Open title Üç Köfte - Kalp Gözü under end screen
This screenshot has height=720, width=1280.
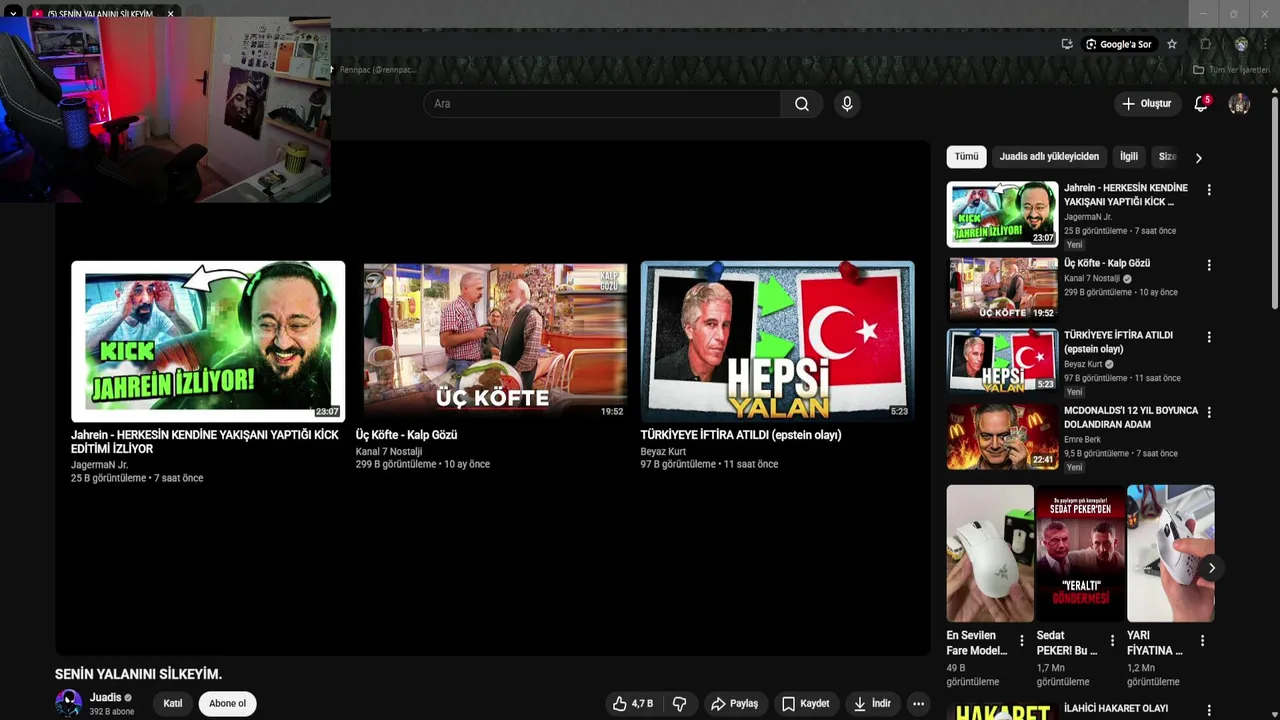pos(406,435)
